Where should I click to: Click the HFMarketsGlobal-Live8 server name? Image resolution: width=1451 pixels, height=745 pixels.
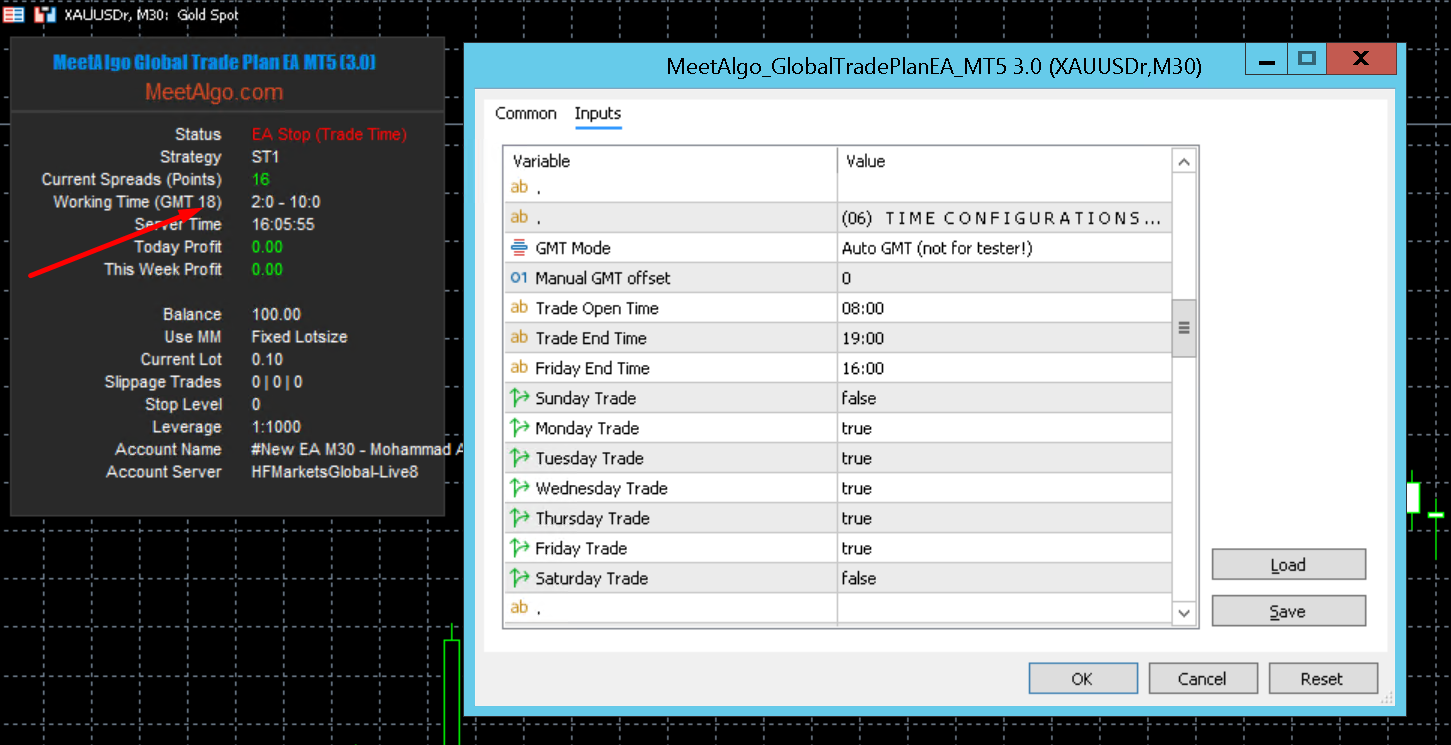[x=335, y=472]
